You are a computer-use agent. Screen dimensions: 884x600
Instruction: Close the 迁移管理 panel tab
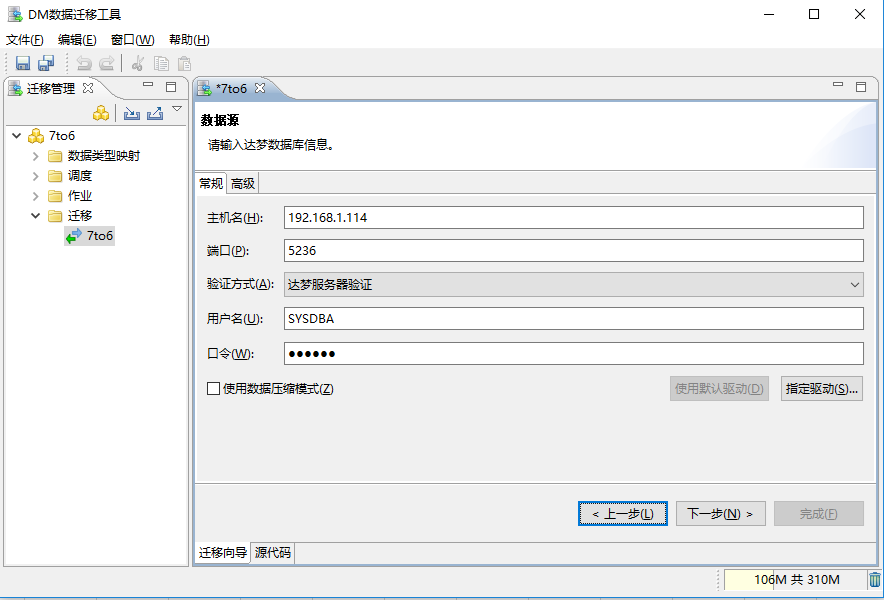coord(88,88)
